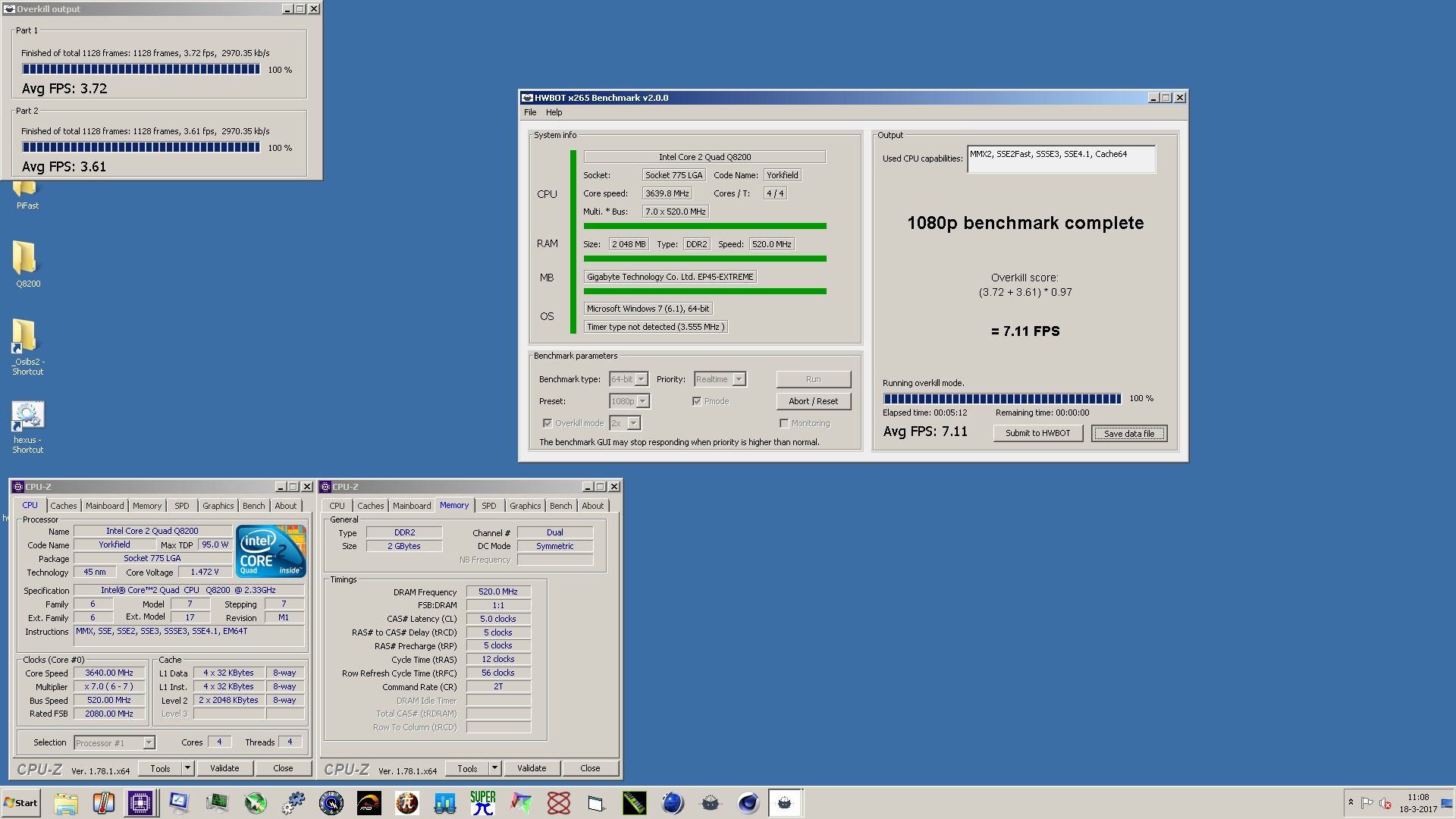Viewport: 1456px width, 819px height.
Task: Switch to Caches tab in left CPU-Z
Action: pos(64,506)
